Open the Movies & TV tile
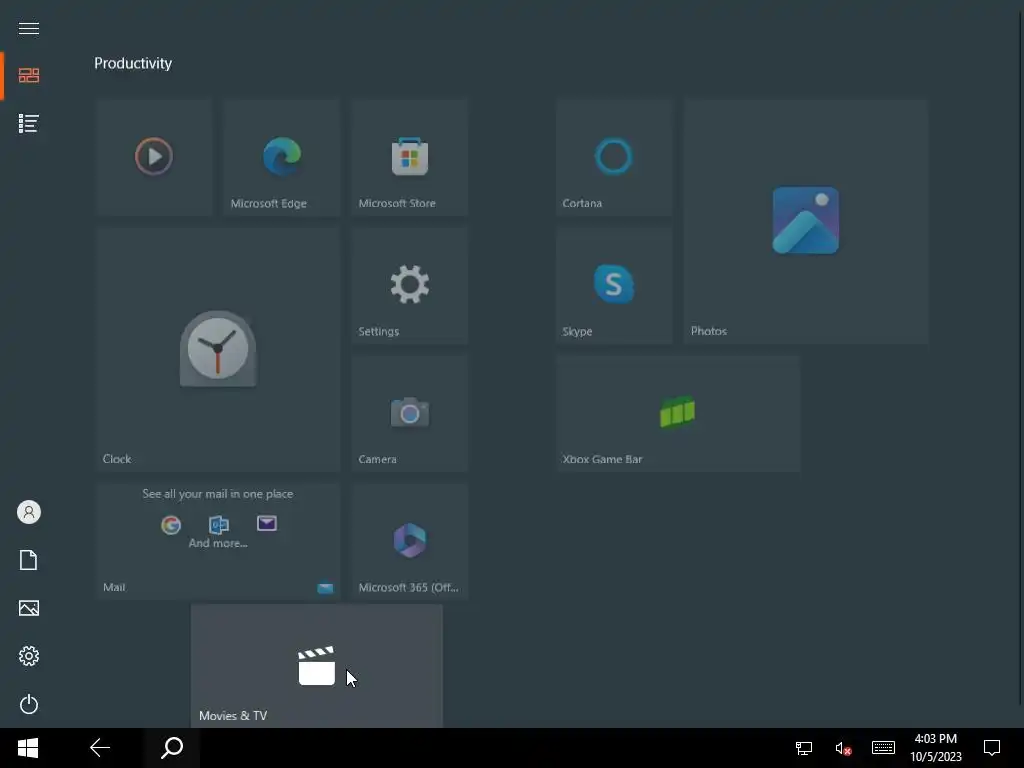This screenshot has width=1024, height=768. coord(317,665)
